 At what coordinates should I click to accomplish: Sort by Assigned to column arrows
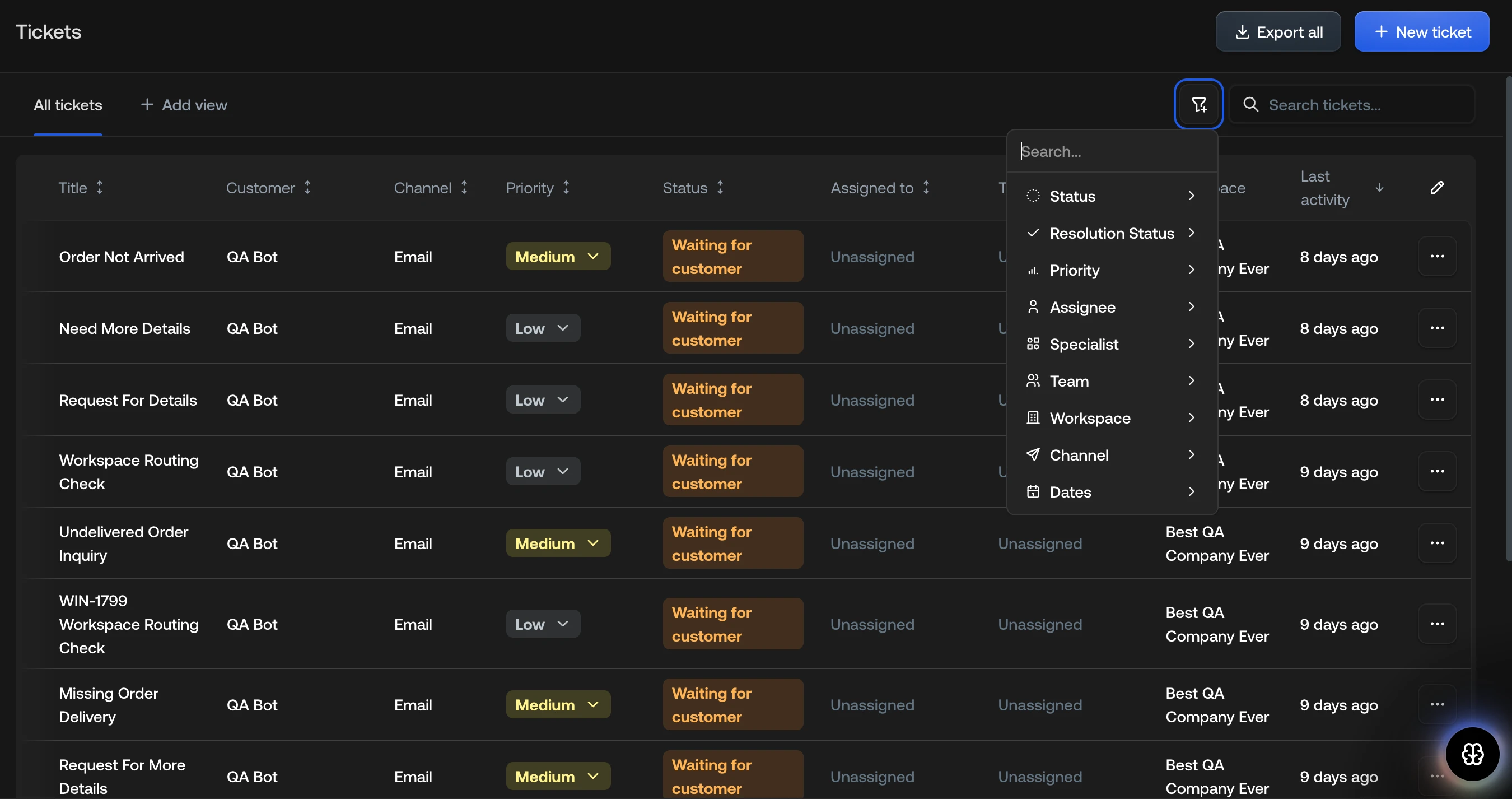[926, 187]
